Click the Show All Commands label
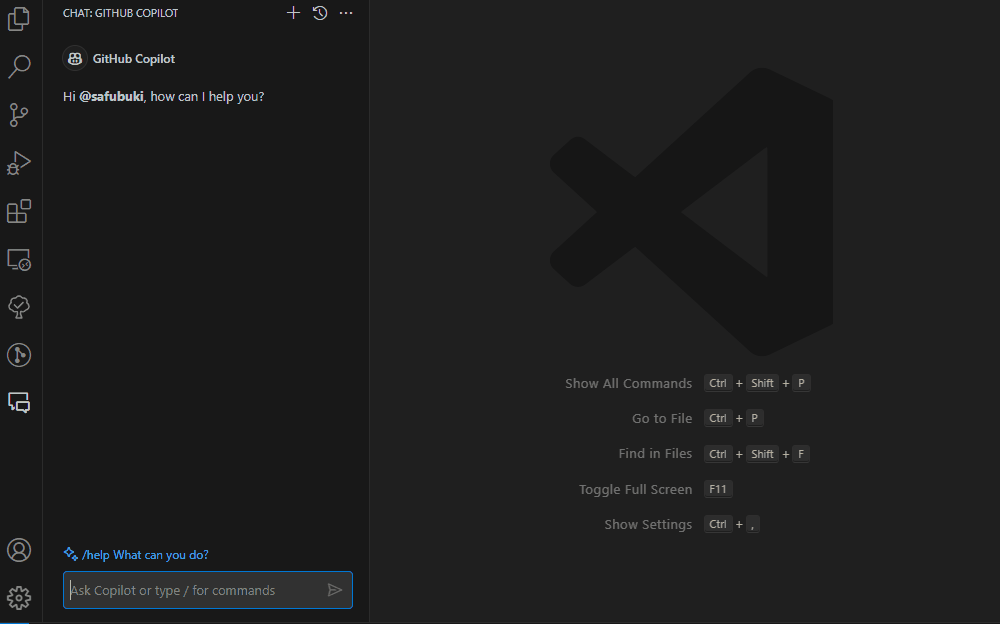This screenshot has width=1000, height=624. [x=628, y=383]
